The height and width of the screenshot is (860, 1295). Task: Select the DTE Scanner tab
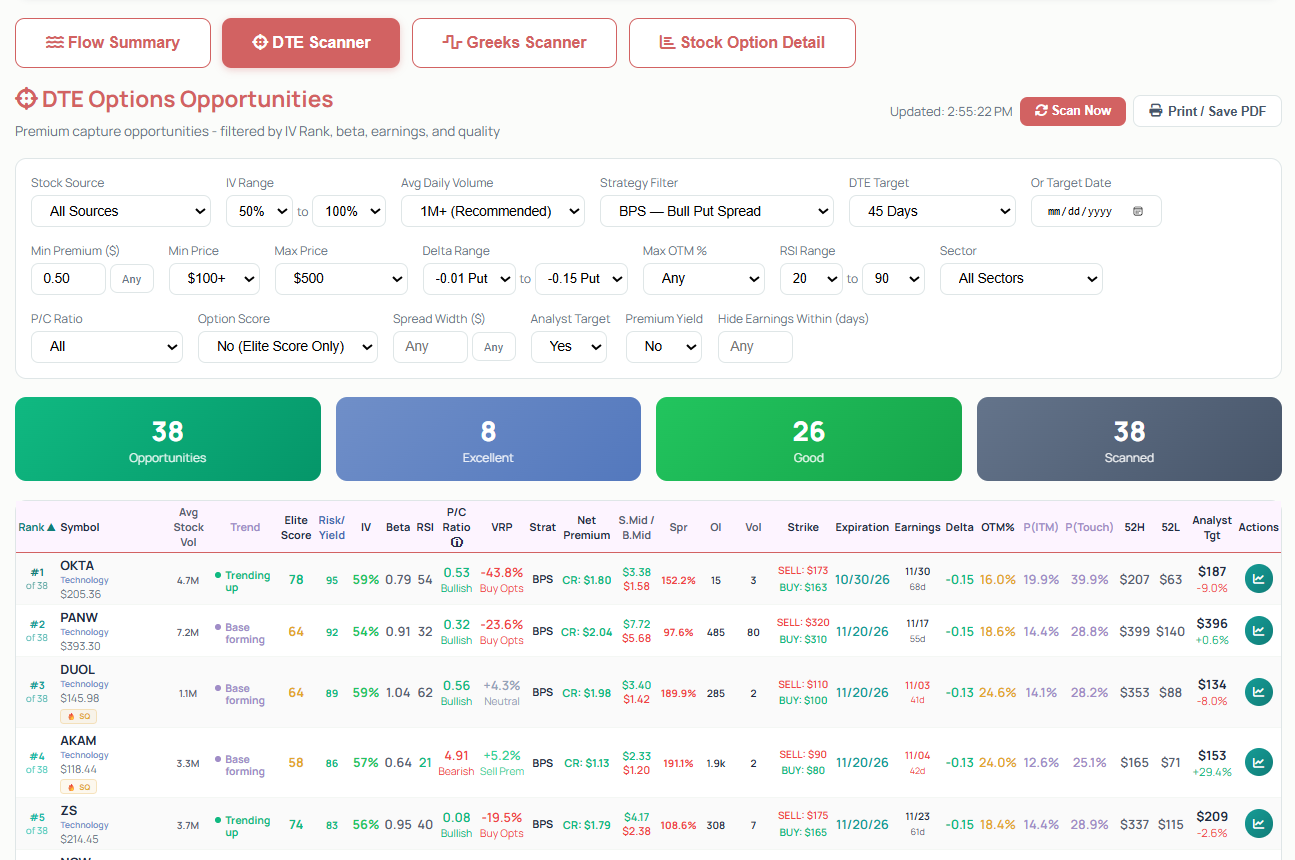(x=311, y=43)
